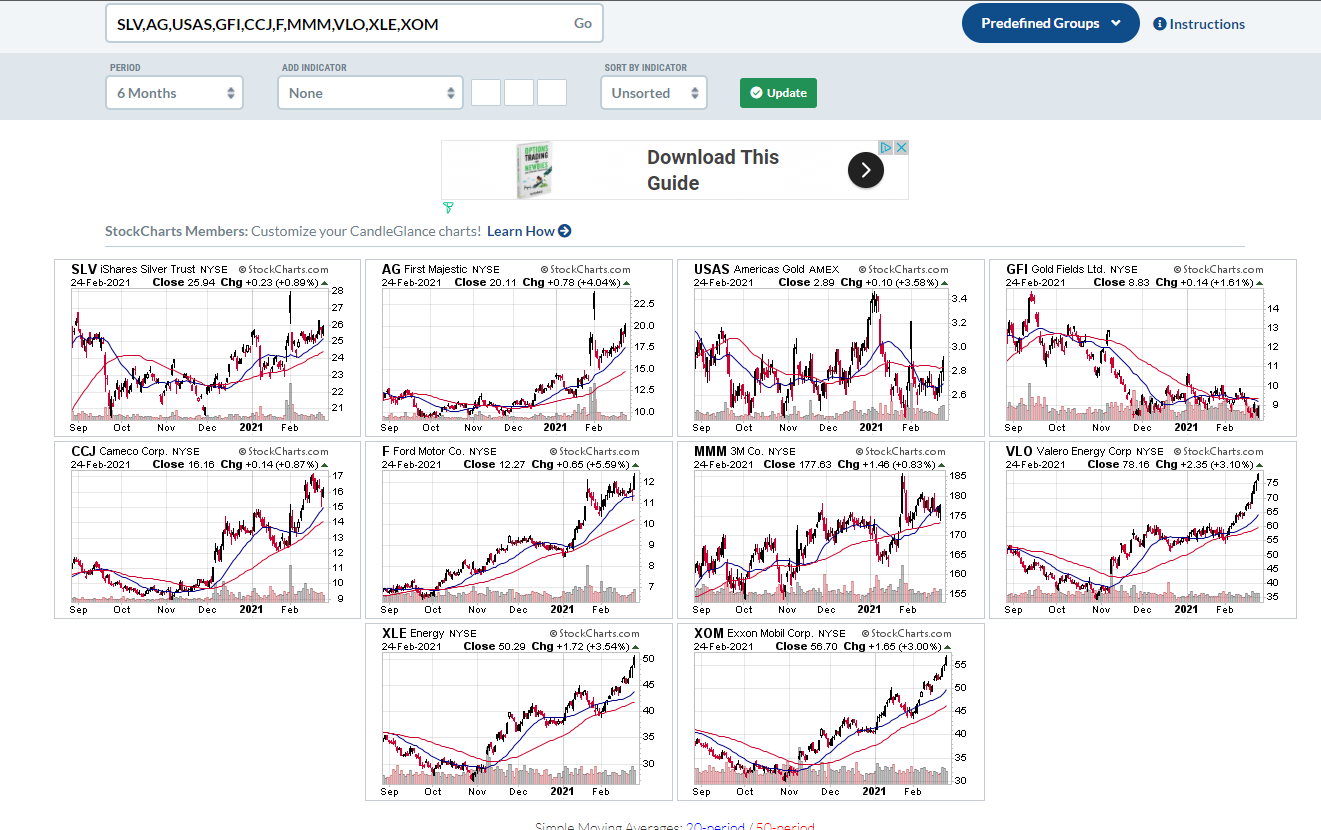This screenshot has width=1321, height=830.
Task: Open the VLO Valero Energy chart
Action: click(1143, 530)
